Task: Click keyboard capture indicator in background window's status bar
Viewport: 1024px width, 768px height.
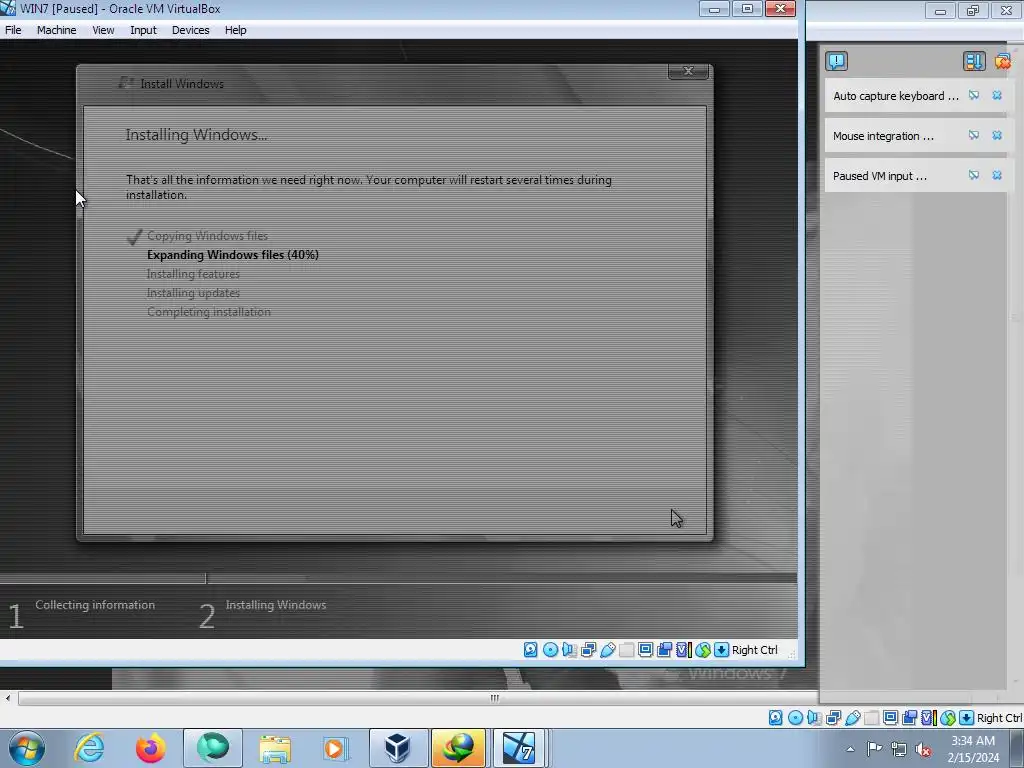Action: (x=966, y=718)
